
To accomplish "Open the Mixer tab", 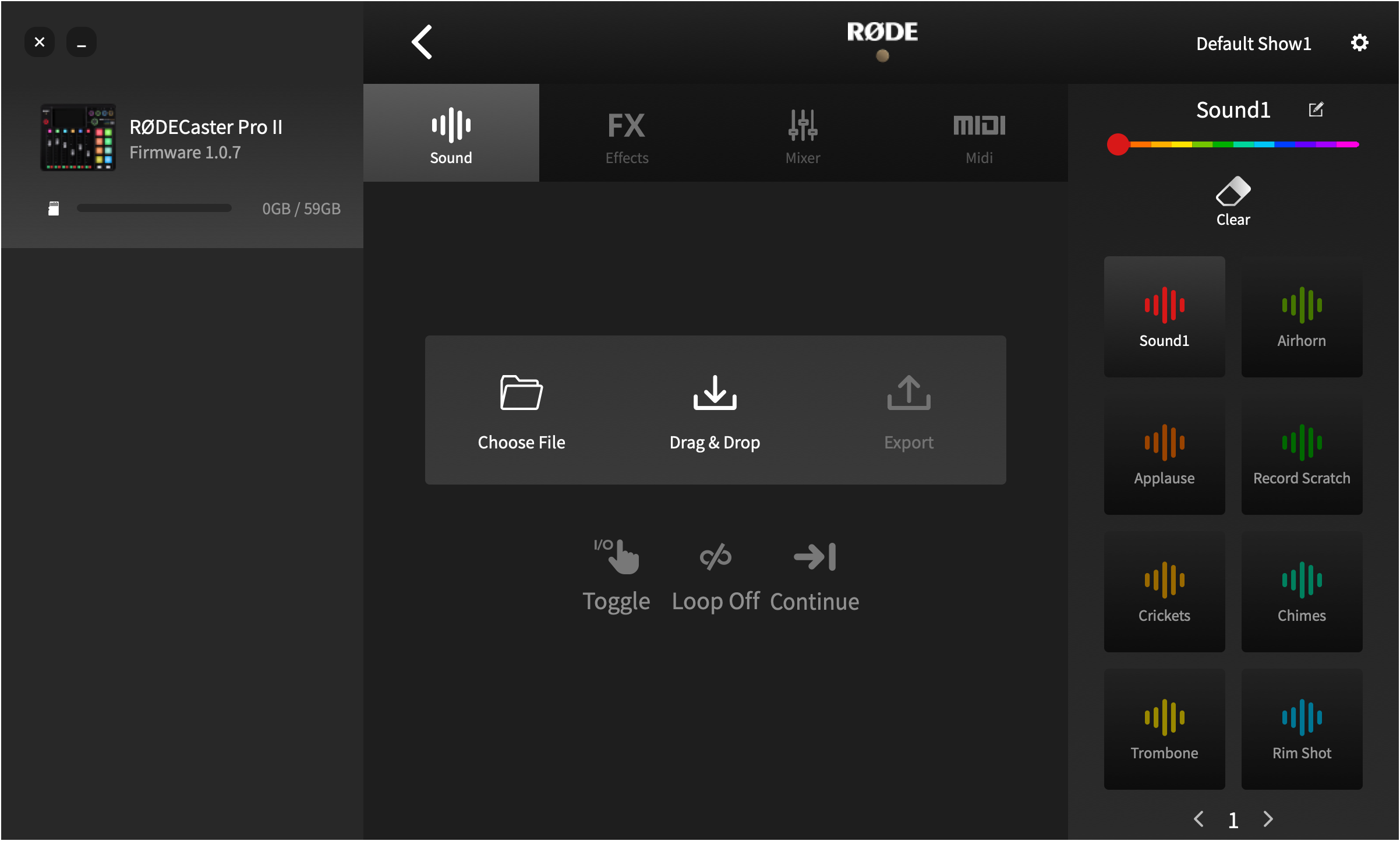I will (803, 133).
